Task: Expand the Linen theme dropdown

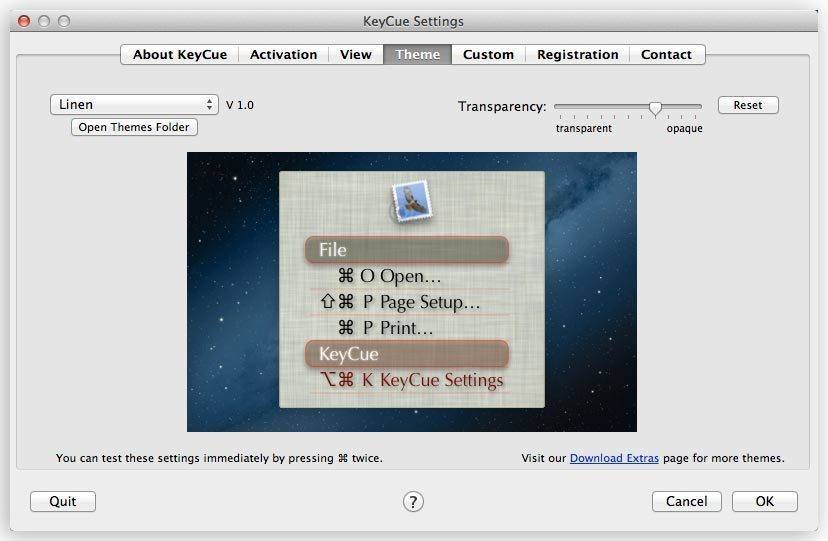Action: [134, 105]
